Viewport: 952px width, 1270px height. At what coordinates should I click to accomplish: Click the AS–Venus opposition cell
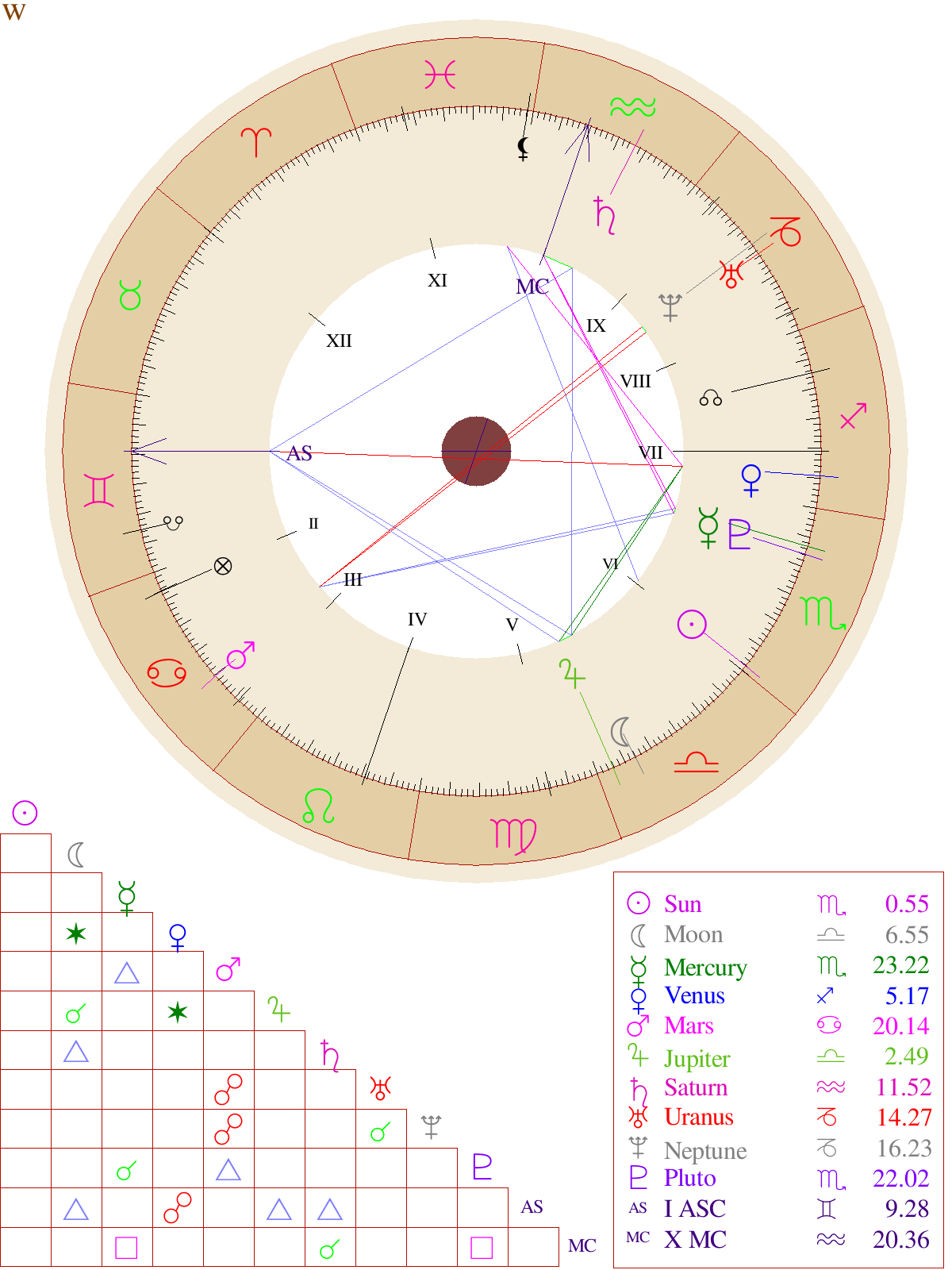178,1208
